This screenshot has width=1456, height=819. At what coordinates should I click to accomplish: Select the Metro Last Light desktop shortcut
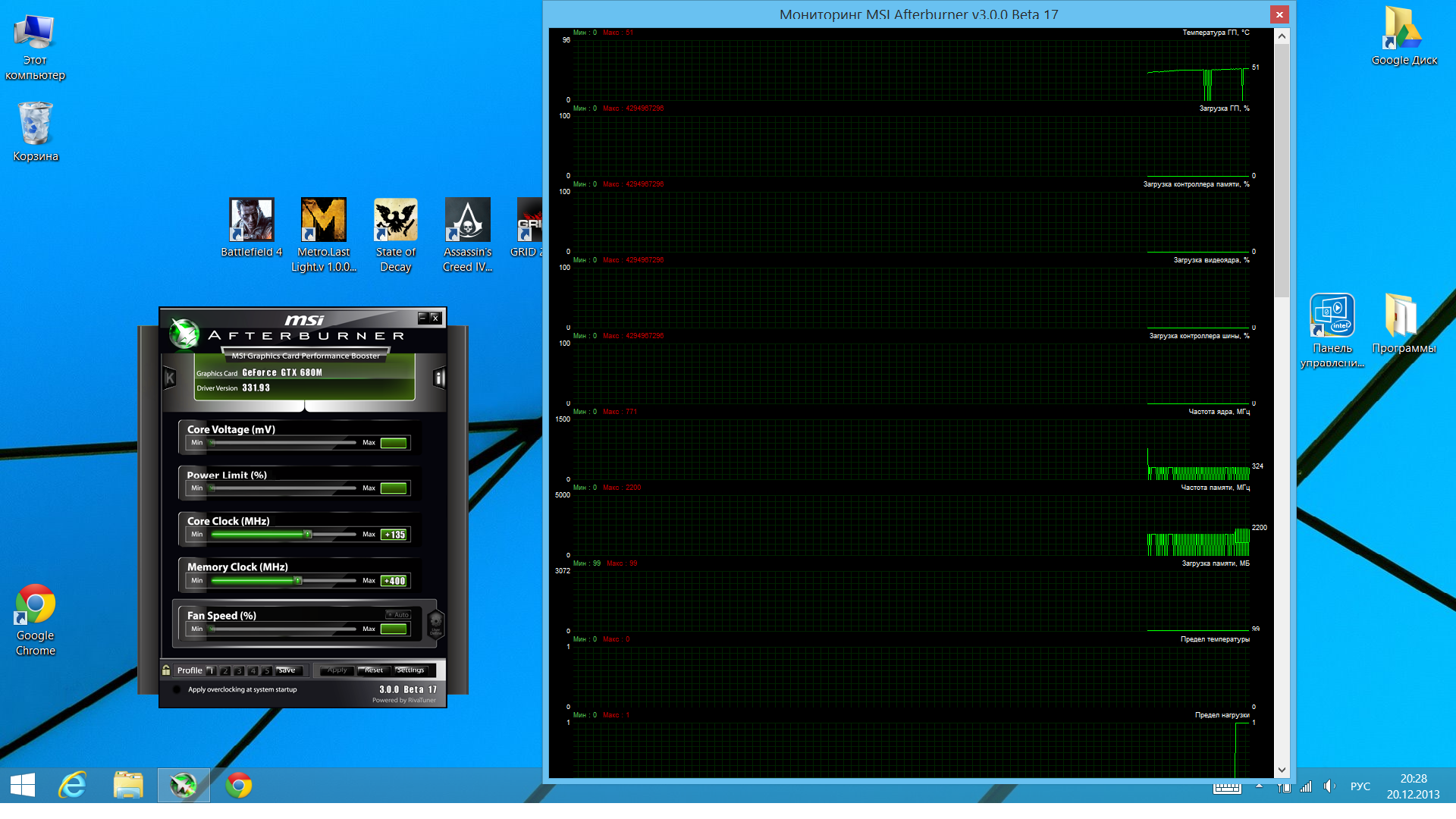click(x=324, y=235)
